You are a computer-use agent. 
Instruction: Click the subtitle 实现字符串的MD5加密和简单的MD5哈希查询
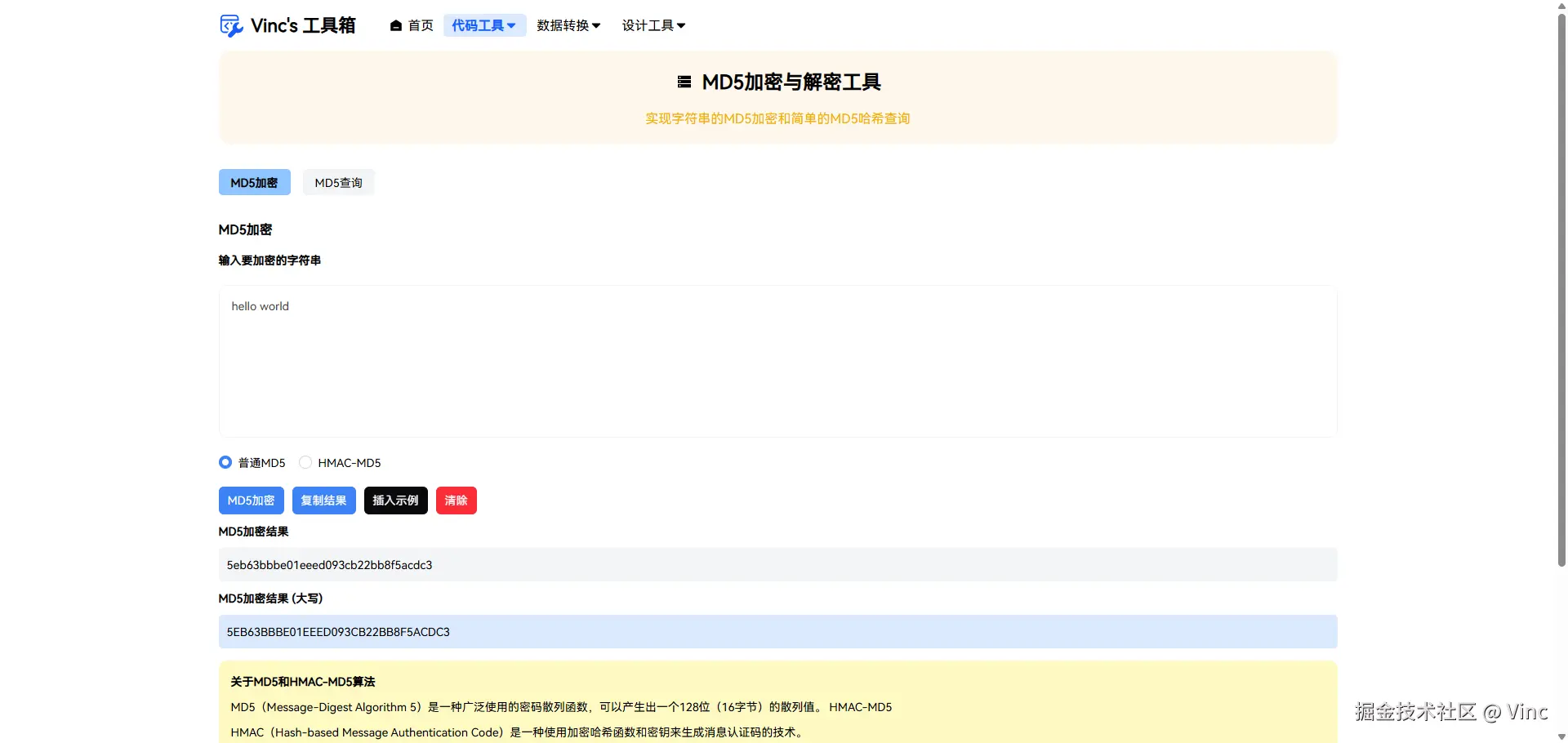777,118
